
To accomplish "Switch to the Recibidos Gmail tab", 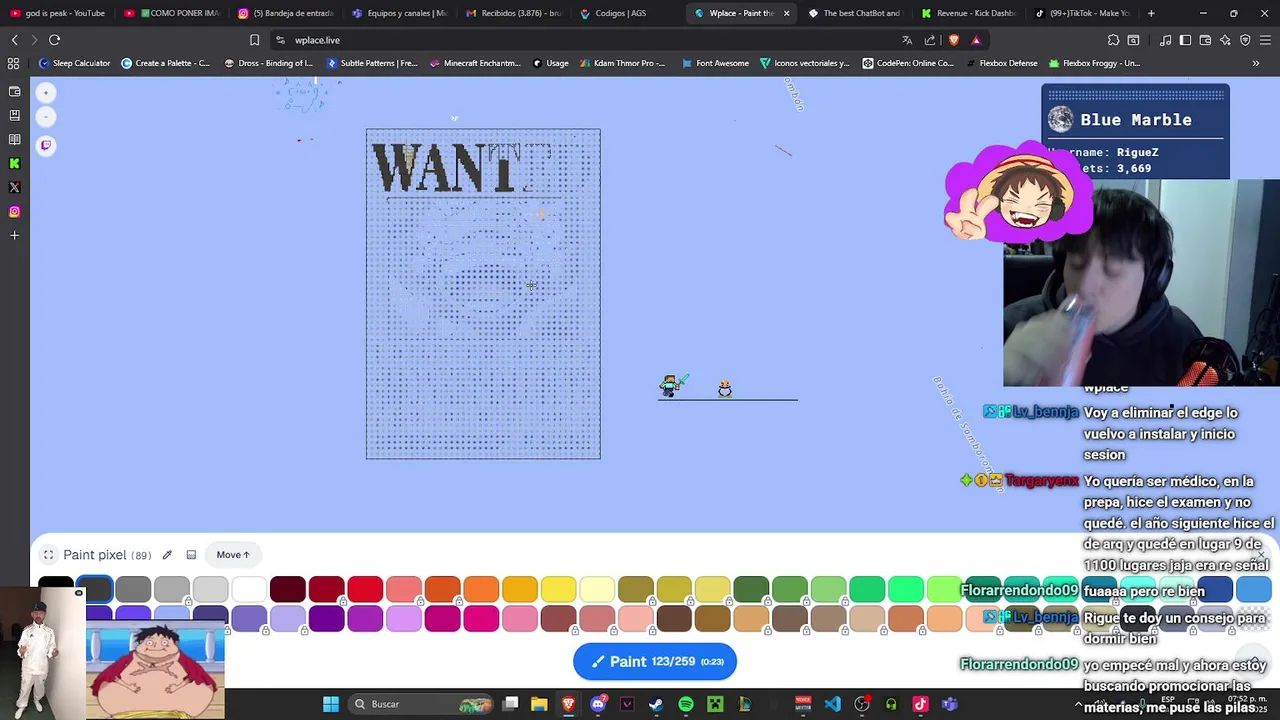I will point(513,13).
